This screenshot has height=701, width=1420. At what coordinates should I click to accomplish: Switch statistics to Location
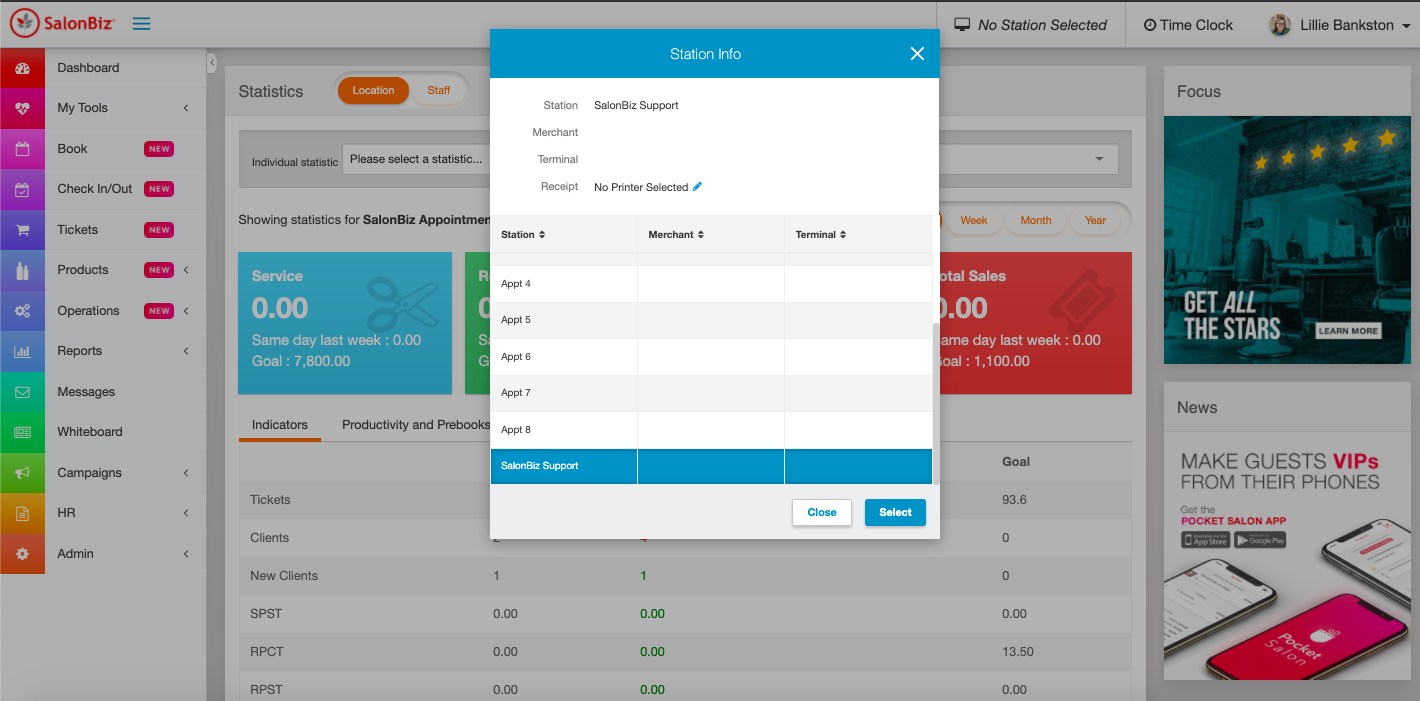[373, 90]
